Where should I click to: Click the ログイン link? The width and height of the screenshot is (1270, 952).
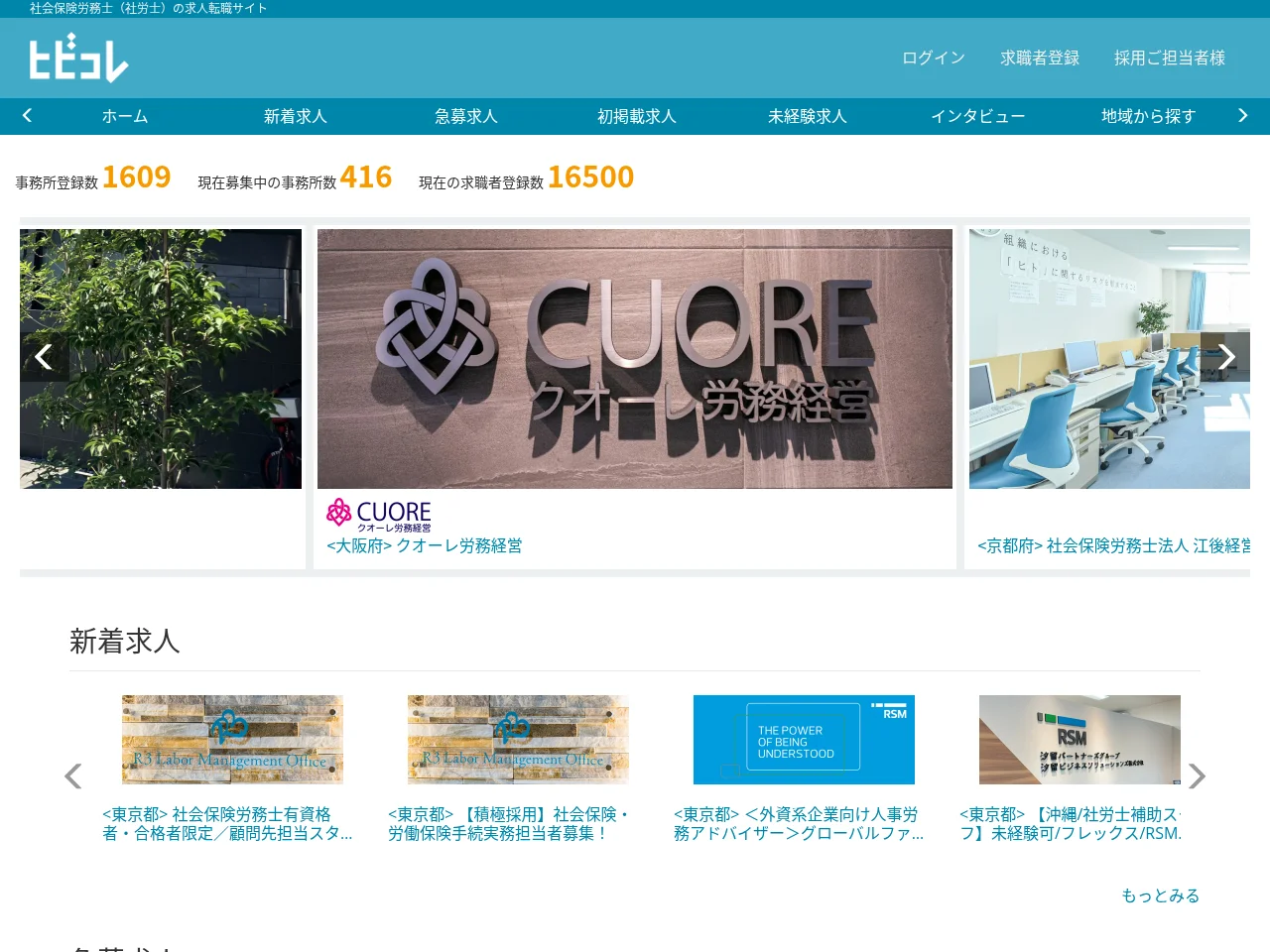[934, 59]
